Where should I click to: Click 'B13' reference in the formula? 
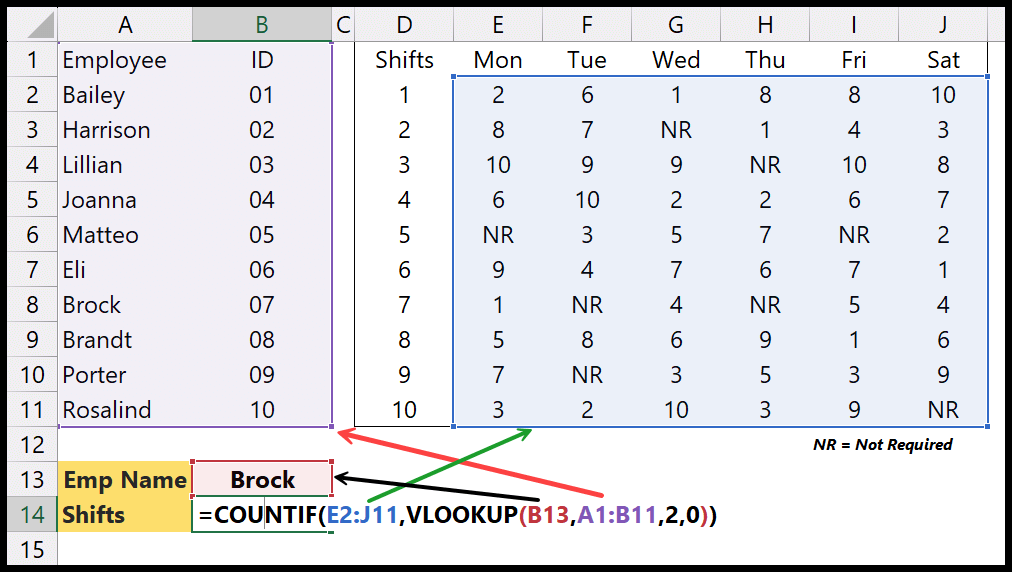(548, 515)
